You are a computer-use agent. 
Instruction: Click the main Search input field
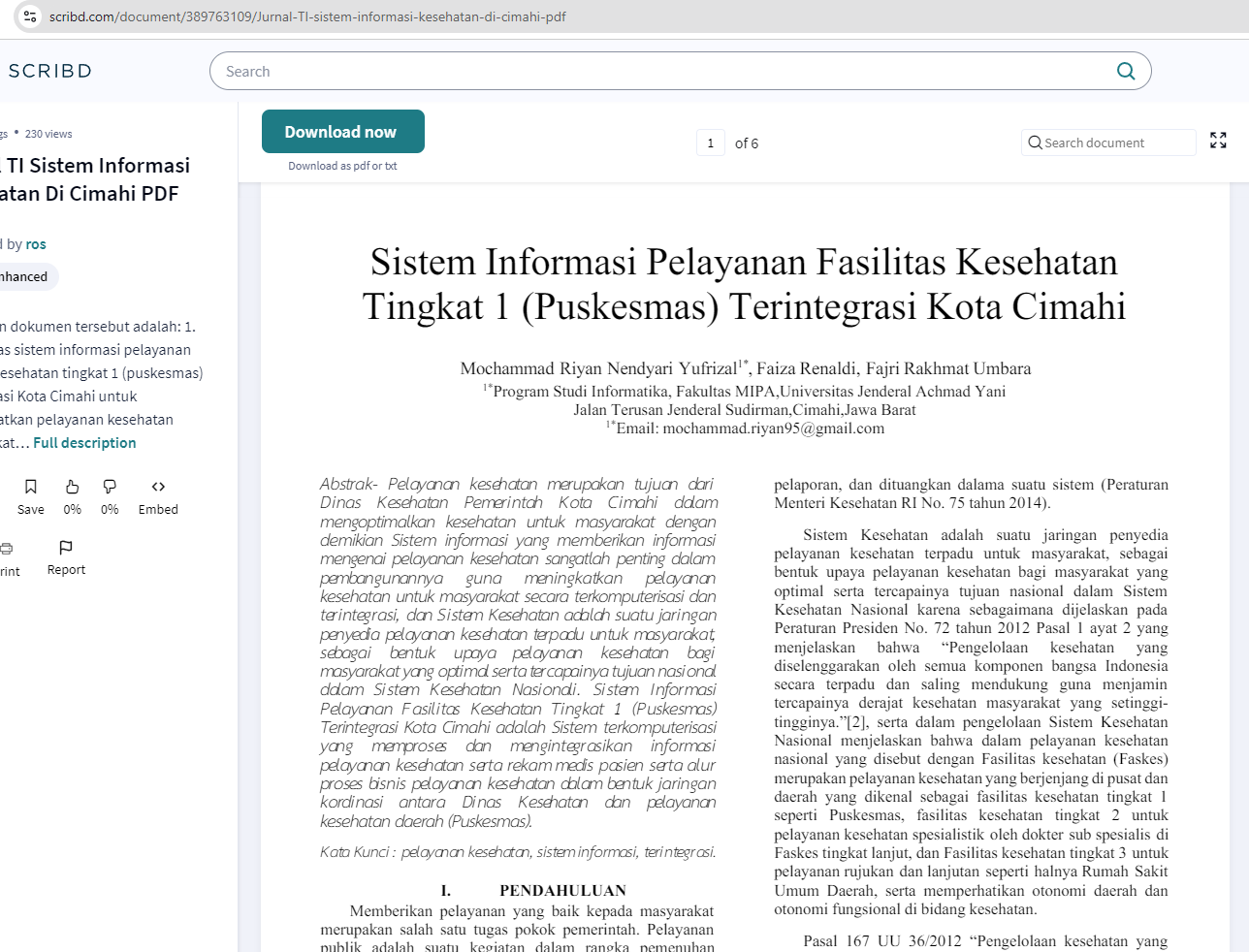click(x=659, y=71)
